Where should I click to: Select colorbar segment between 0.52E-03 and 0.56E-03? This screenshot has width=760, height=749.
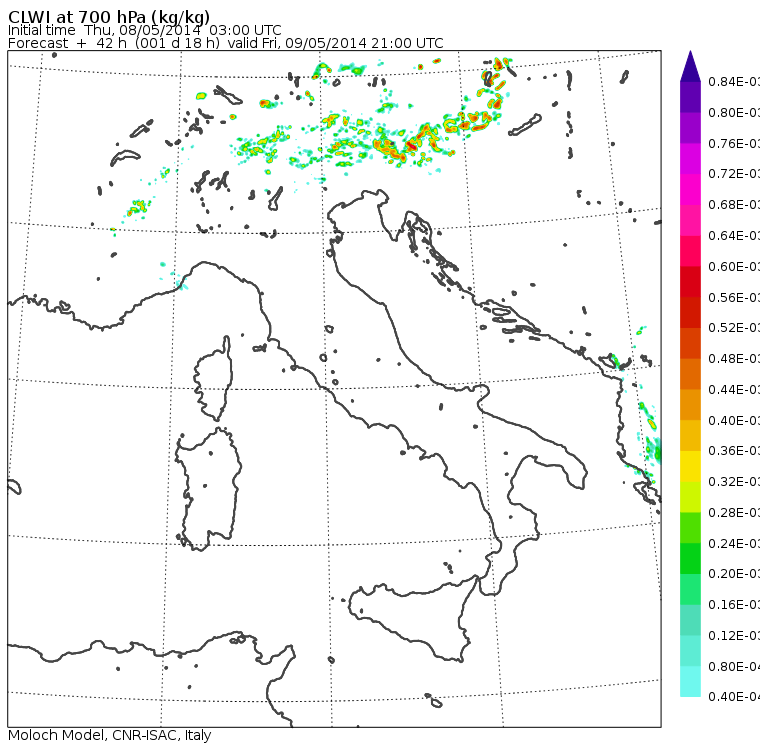point(690,313)
